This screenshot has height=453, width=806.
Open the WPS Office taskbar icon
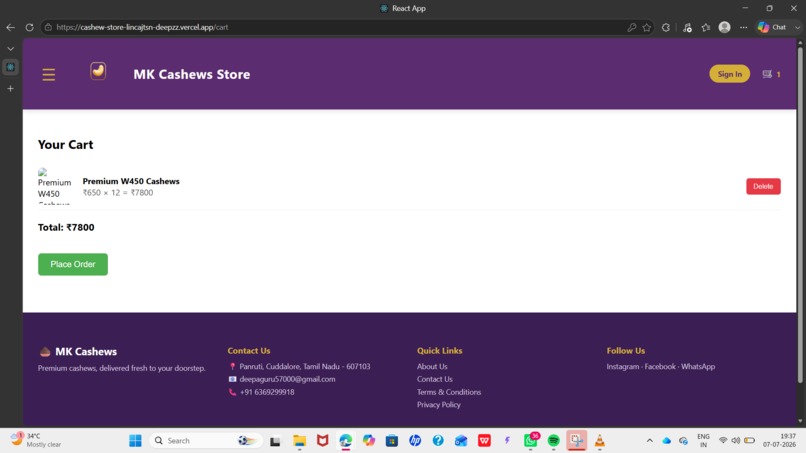point(484,441)
